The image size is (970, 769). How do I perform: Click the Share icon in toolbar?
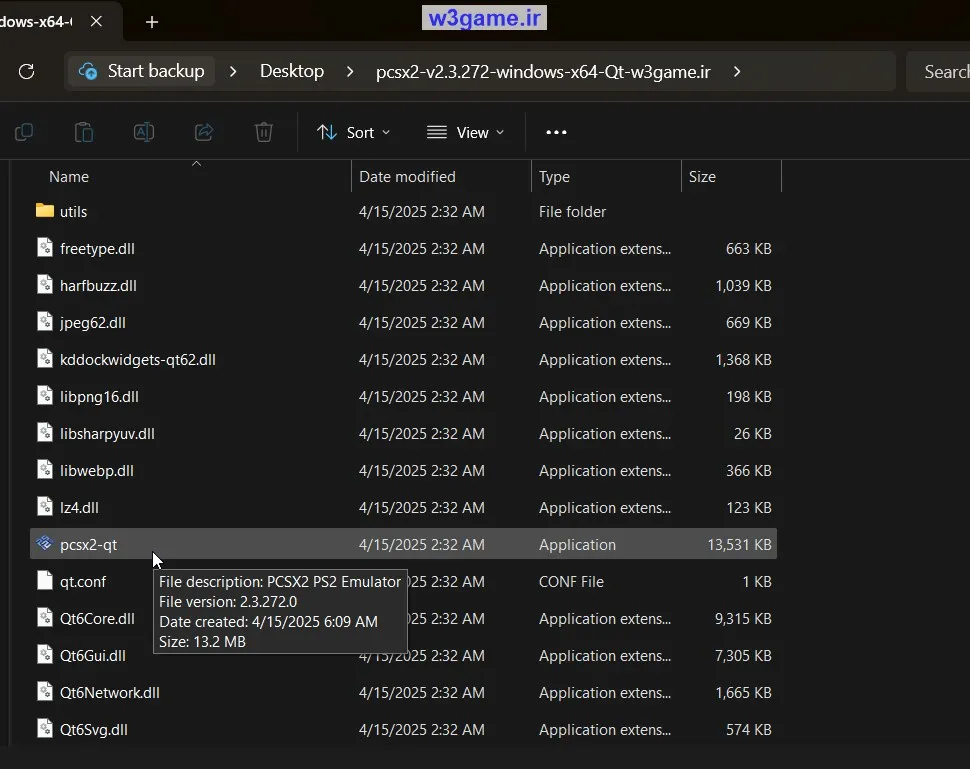pyautogui.click(x=204, y=132)
